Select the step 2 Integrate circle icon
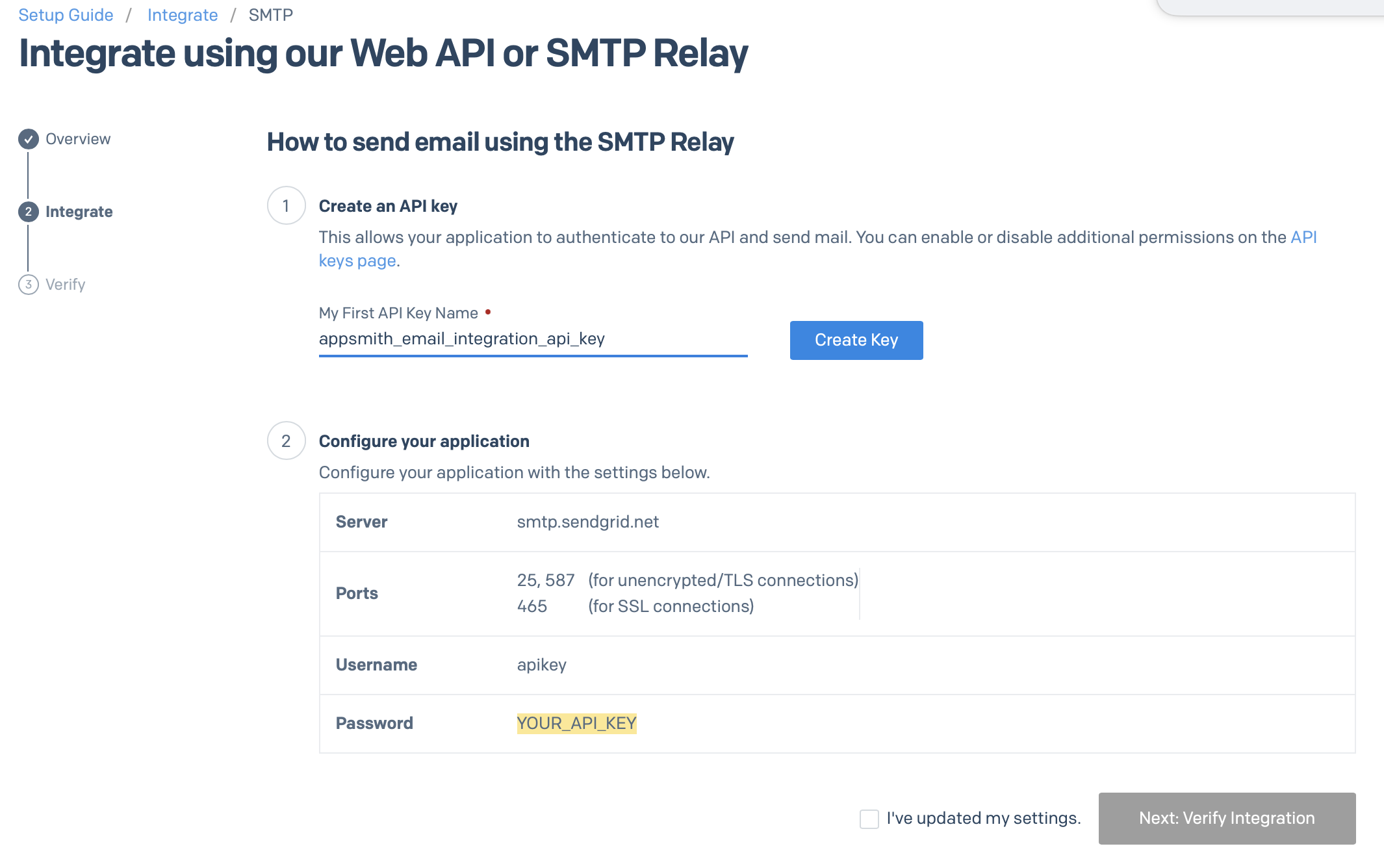 tap(28, 212)
